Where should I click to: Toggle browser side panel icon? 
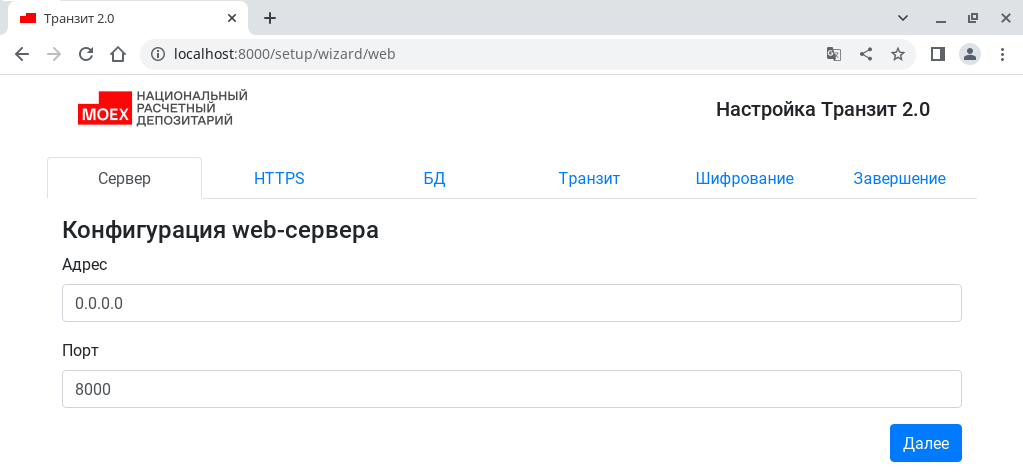pyautogui.click(x=938, y=54)
